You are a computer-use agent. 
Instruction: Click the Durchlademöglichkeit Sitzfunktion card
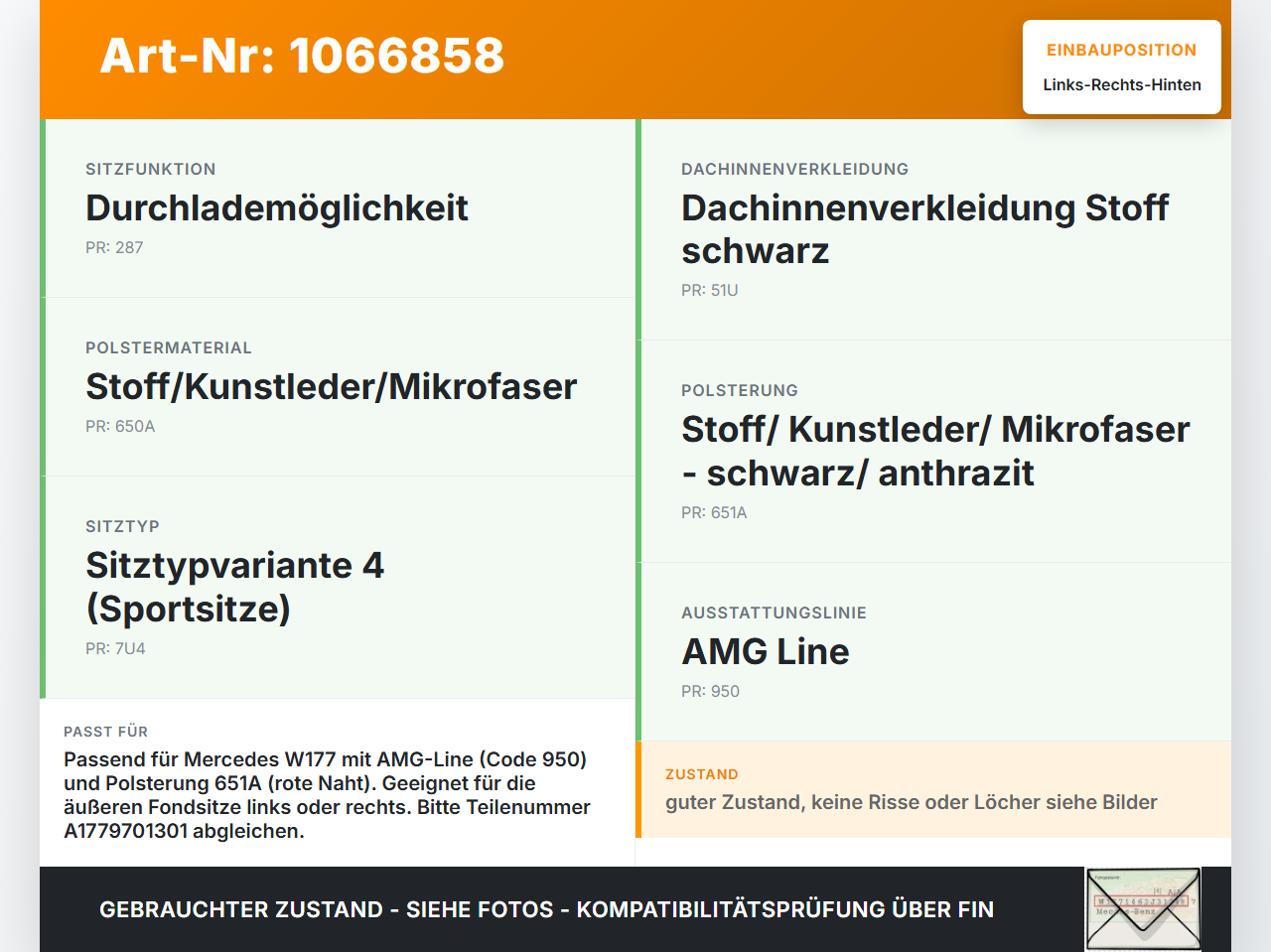click(338, 208)
